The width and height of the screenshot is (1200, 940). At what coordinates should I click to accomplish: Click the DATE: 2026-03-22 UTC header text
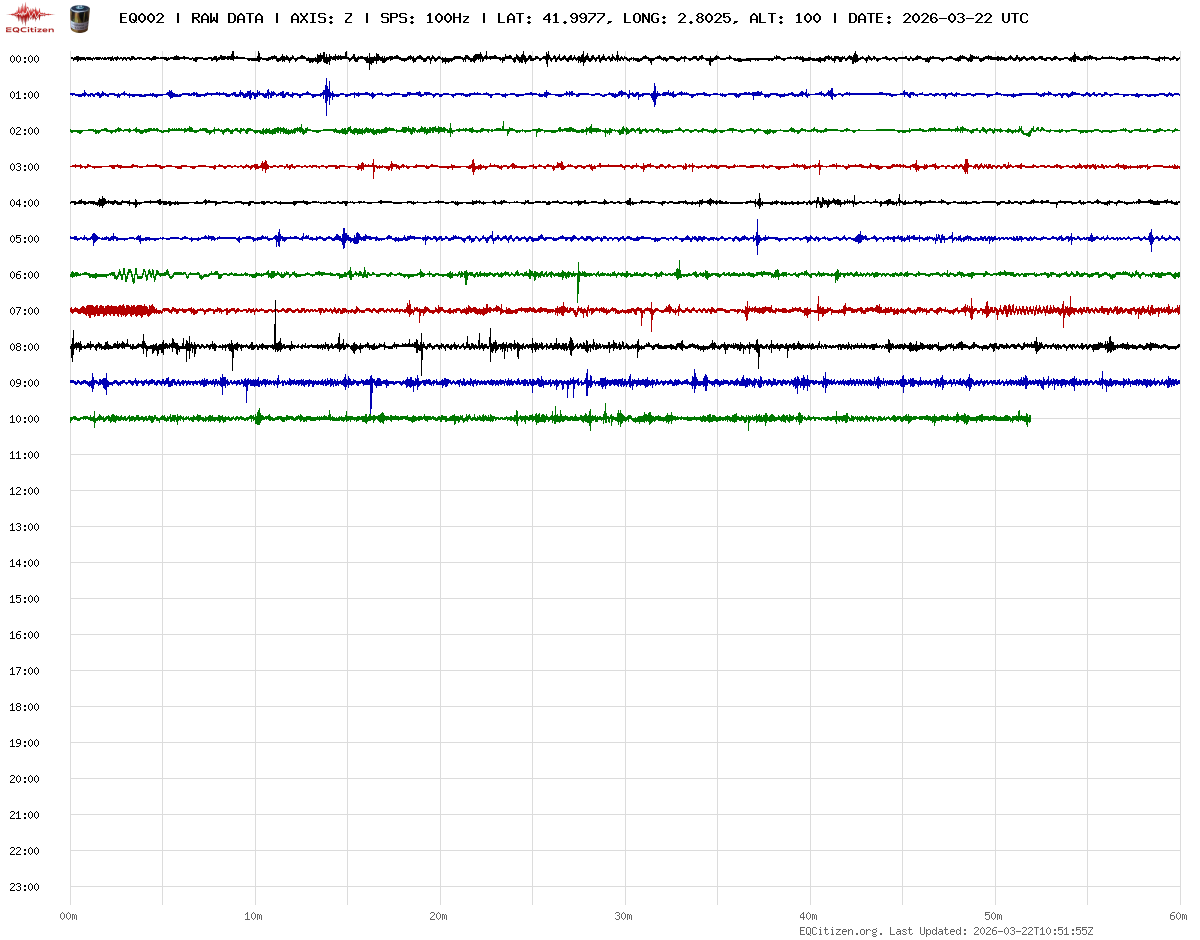tap(938, 19)
